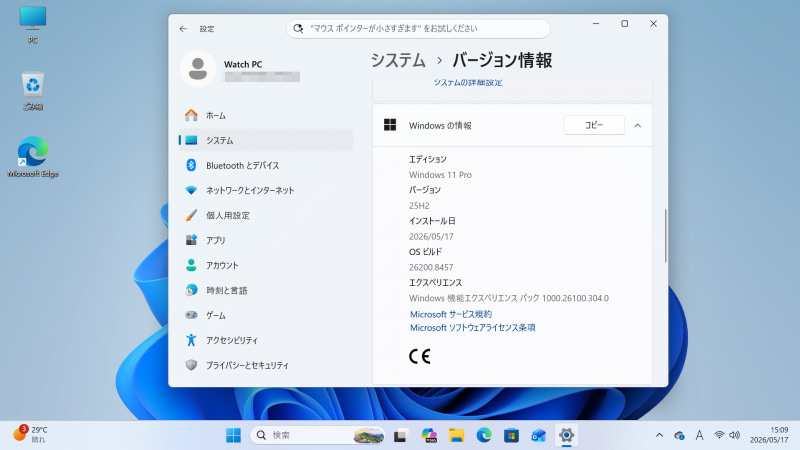The image size is (800, 450).
Task: Click the 25H2 version value
Action: pyautogui.click(x=419, y=206)
